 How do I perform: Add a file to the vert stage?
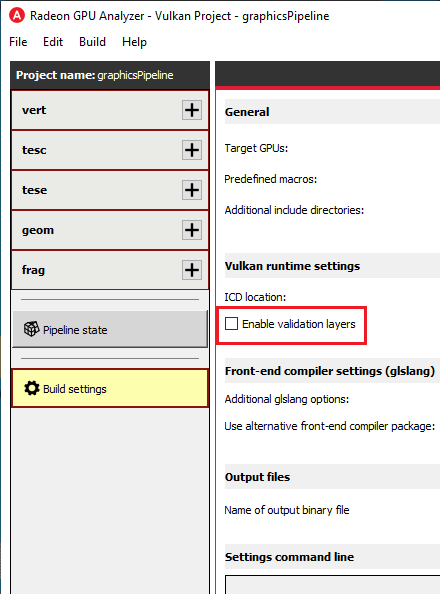tap(192, 110)
